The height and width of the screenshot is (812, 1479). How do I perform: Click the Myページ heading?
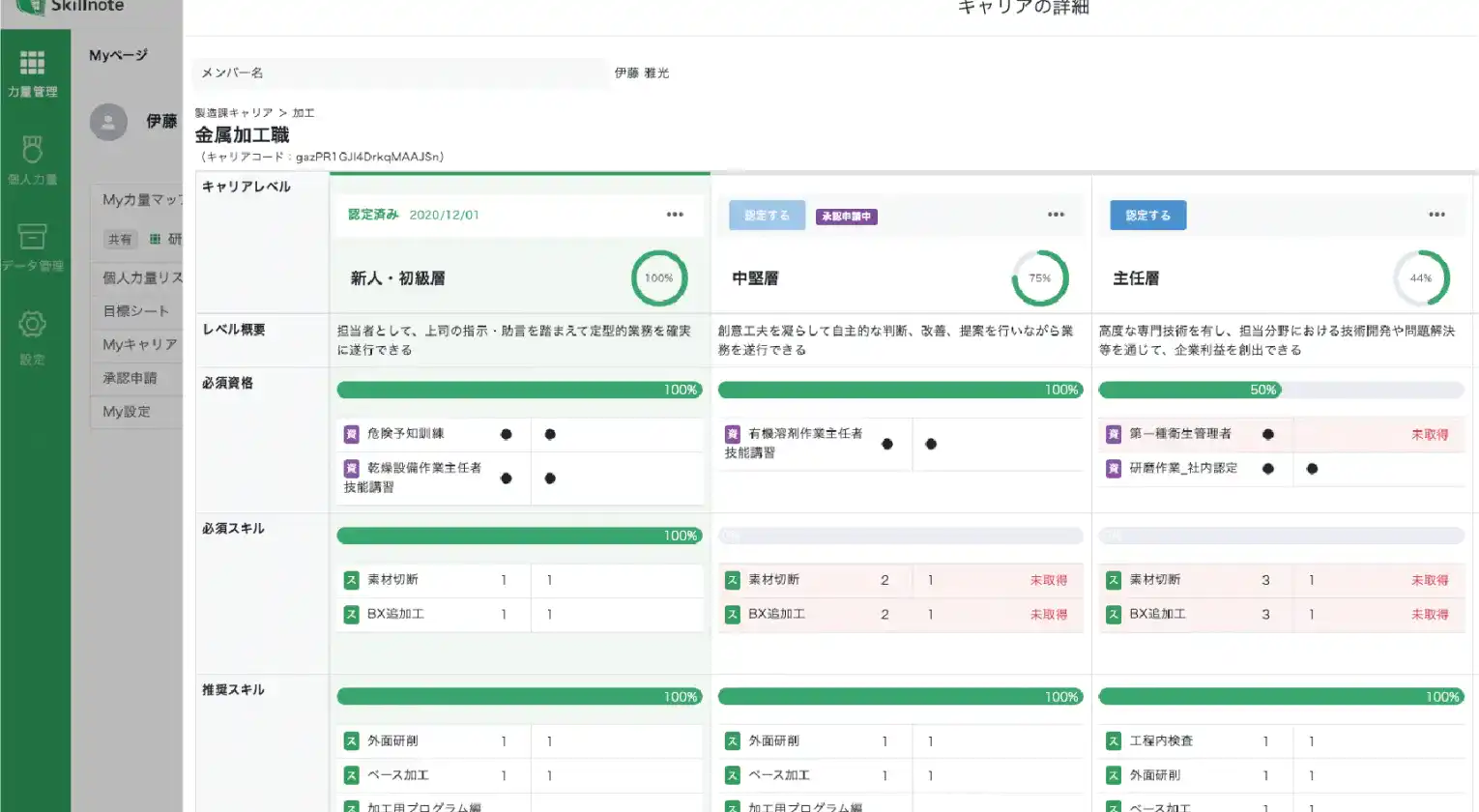(118, 55)
